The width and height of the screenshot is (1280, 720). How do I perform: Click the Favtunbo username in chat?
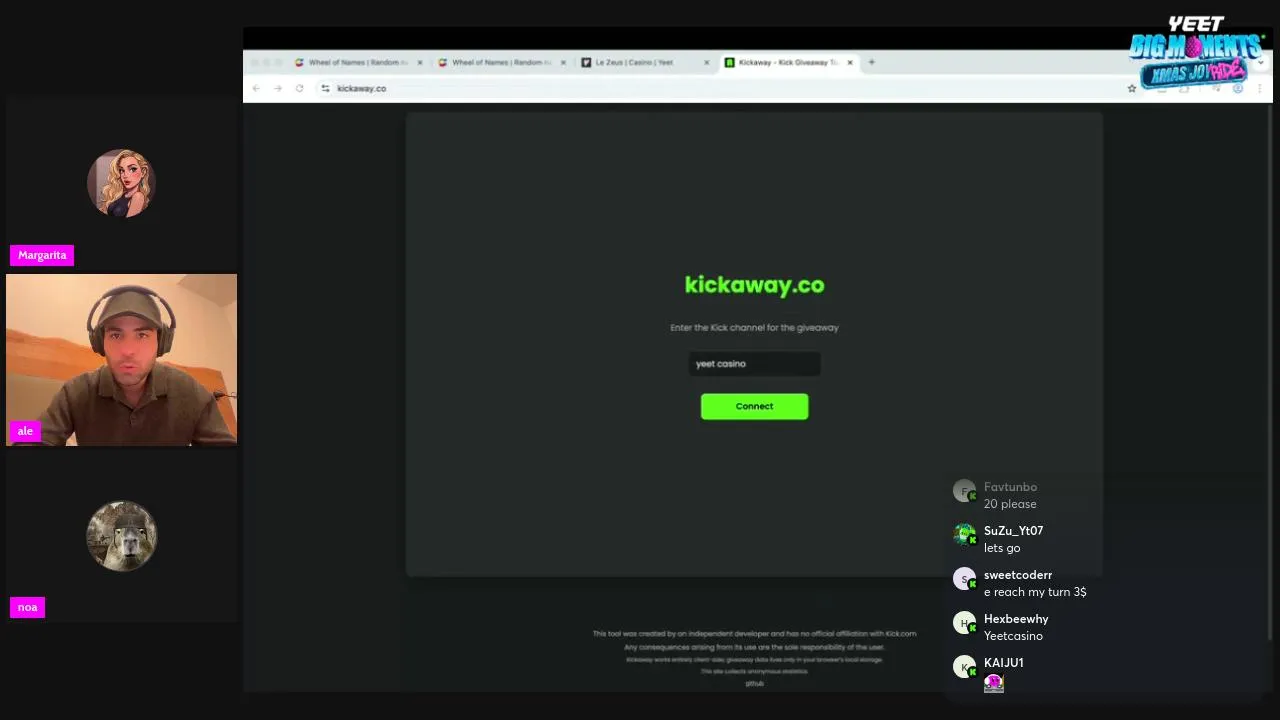tap(1010, 487)
